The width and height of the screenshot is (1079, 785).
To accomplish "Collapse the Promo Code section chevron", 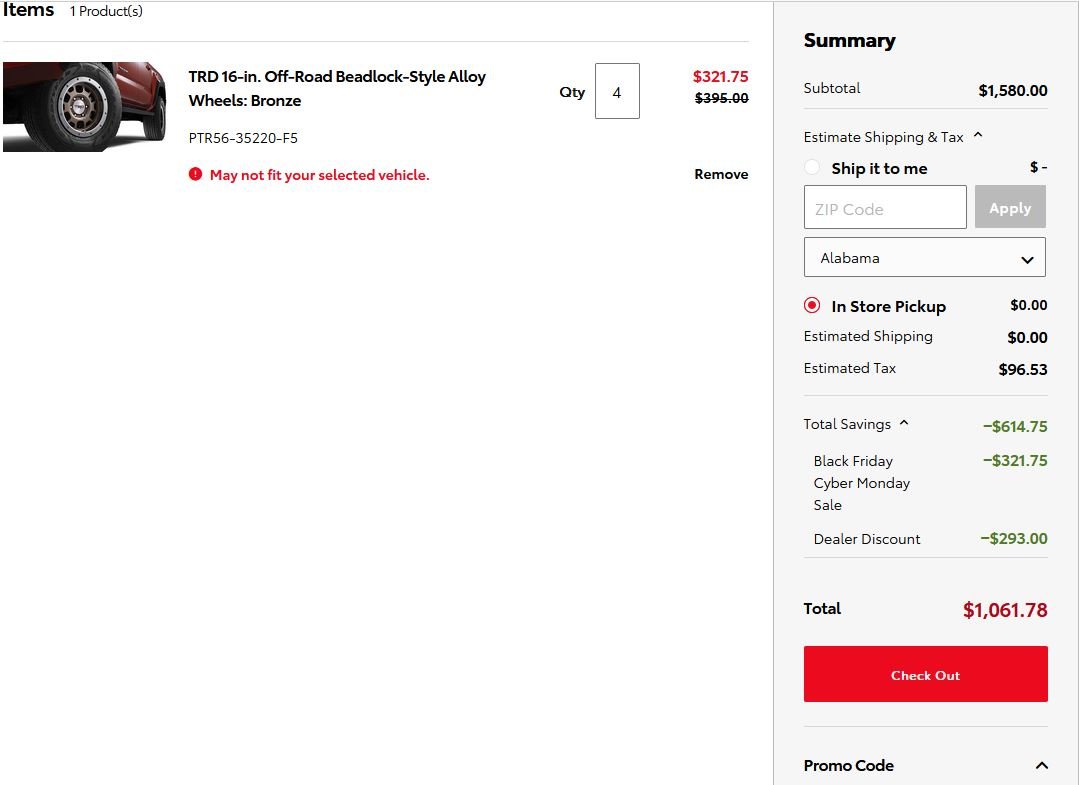I will (x=1042, y=765).
